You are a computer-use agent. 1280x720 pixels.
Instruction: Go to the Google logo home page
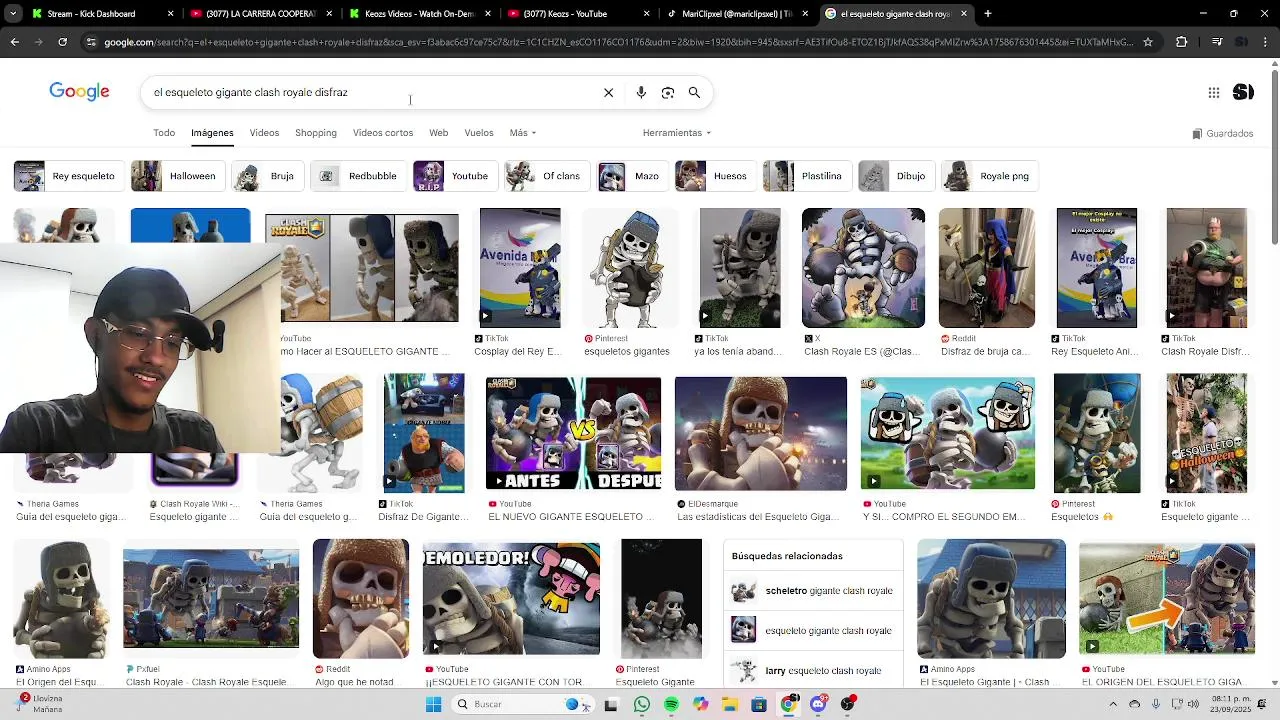coord(79,92)
